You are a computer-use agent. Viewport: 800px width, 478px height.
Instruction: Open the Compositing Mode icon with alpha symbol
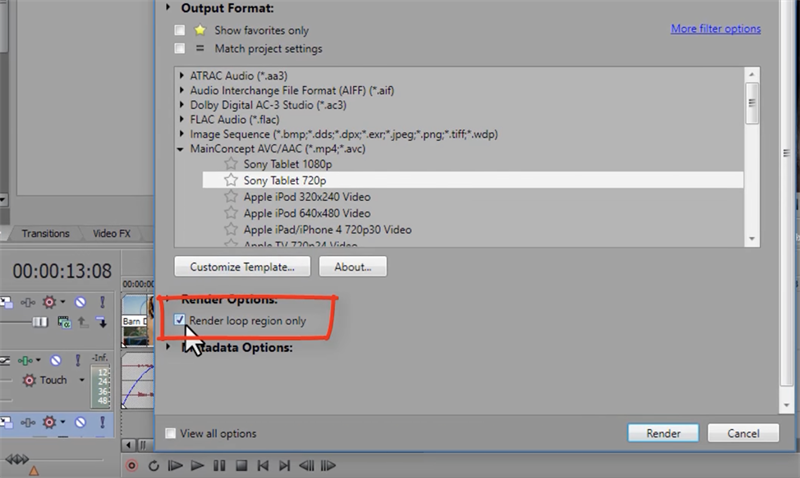[x=64, y=322]
